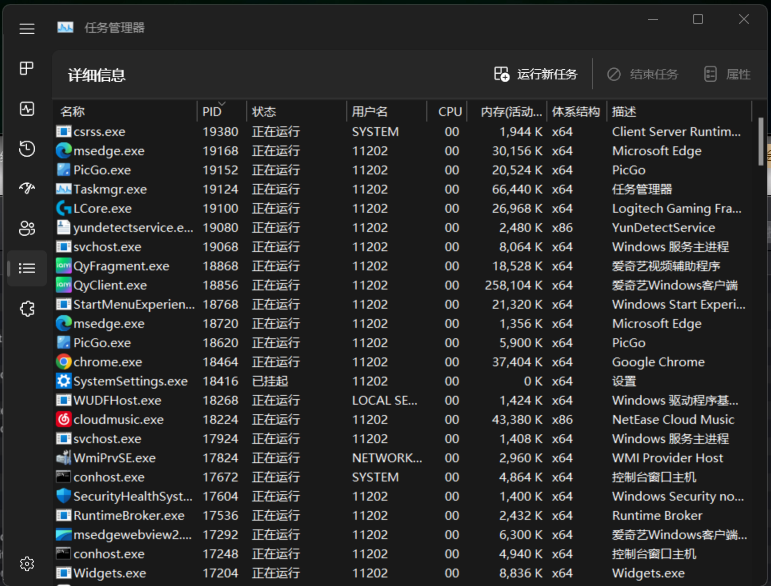Click the cloudmusic.exe NetEase icon
Viewport: 771px width, 586px height.
click(63, 419)
